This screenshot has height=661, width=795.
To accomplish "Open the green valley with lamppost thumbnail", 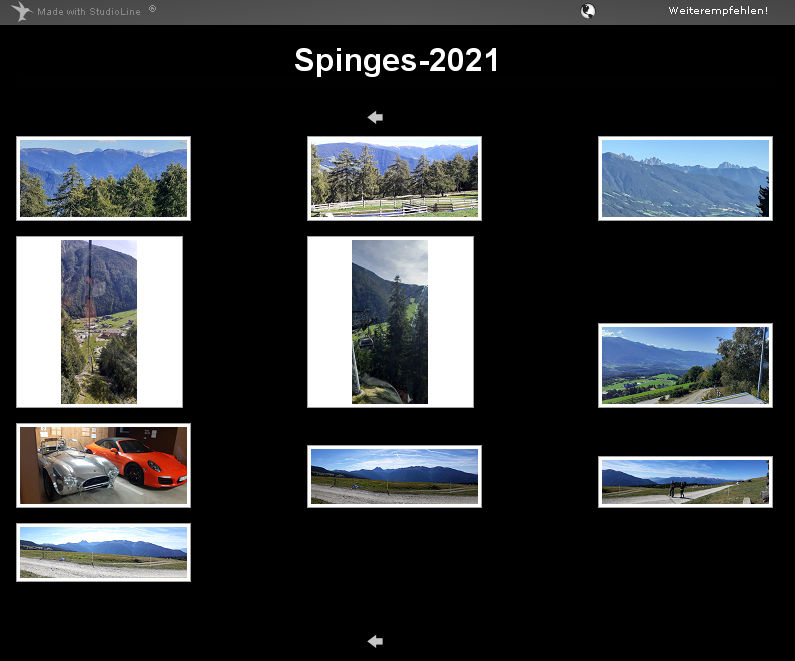I will click(685, 365).
